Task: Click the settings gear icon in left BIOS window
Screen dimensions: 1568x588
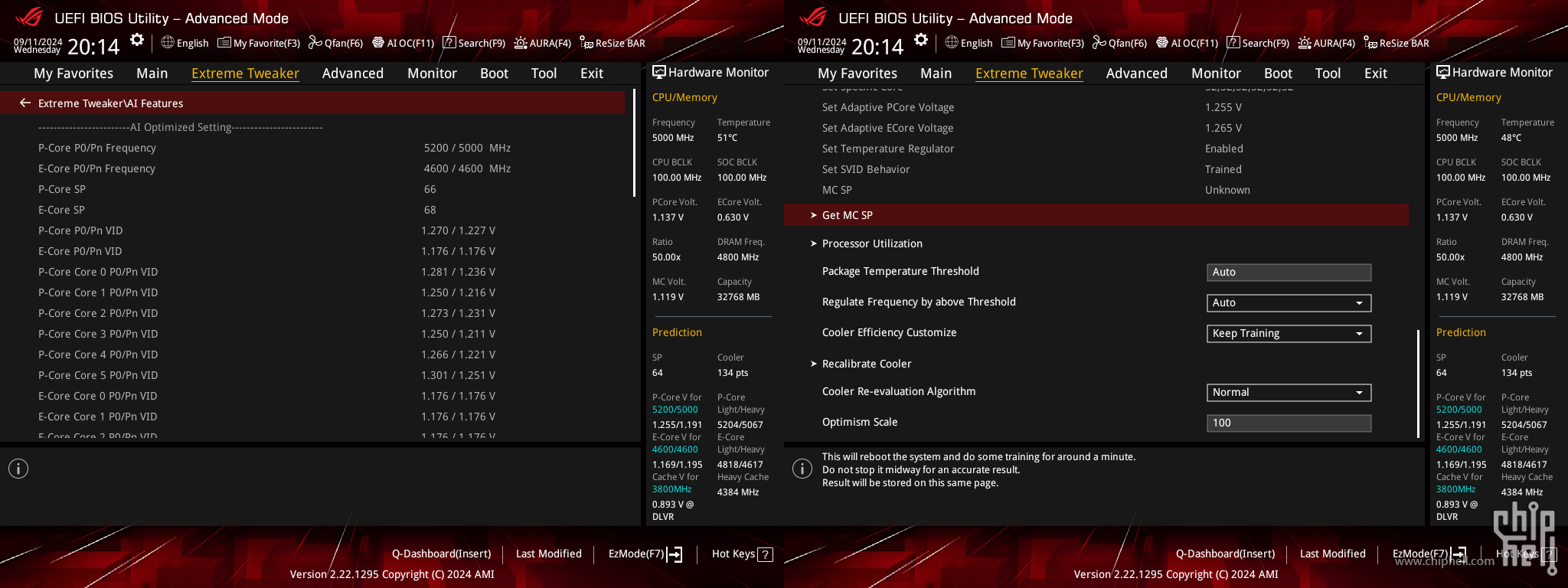Action: (x=137, y=40)
